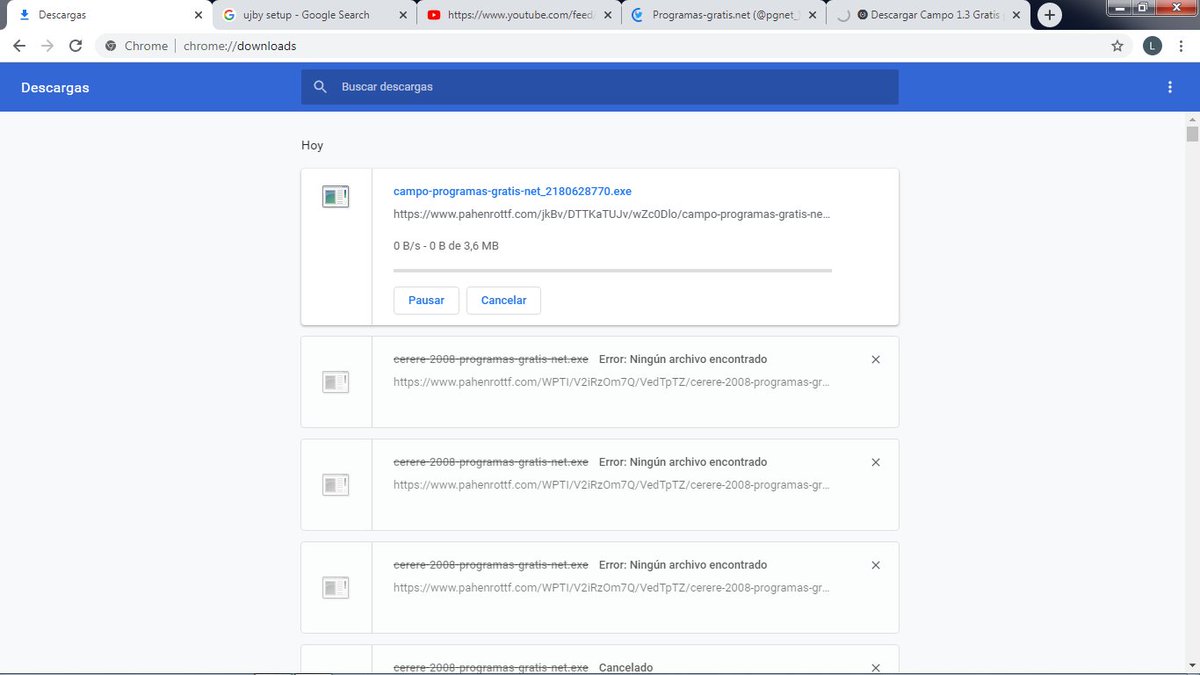The image size is (1200, 675).
Task: Click the URL under second cerere-2008 error entry
Action: pyautogui.click(x=612, y=485)
